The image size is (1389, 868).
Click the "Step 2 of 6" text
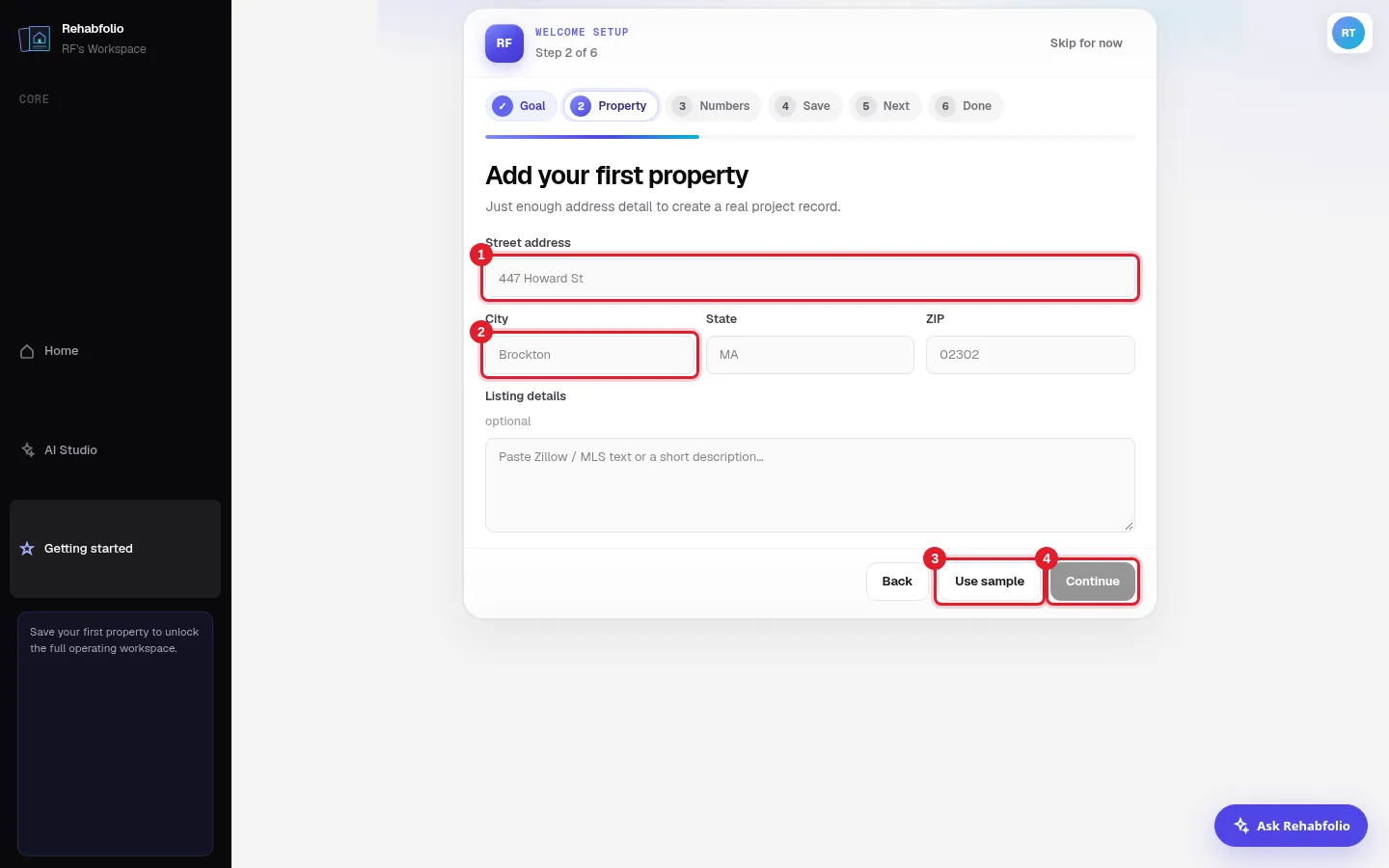click(x=566, y=53)
